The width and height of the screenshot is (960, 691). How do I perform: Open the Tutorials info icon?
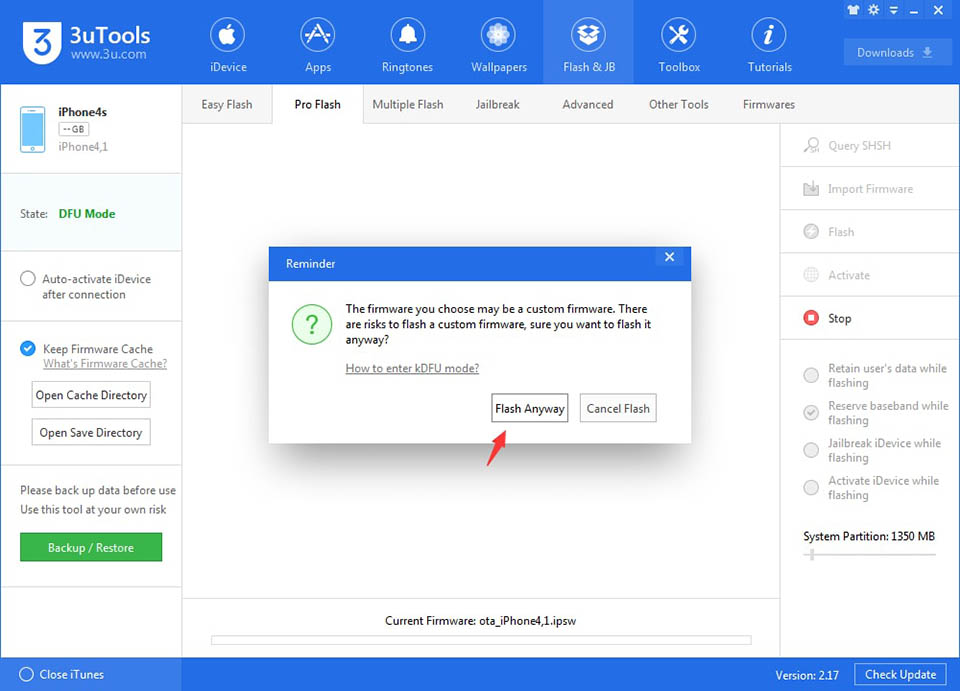pyautogui.click(x=768, y=35)
